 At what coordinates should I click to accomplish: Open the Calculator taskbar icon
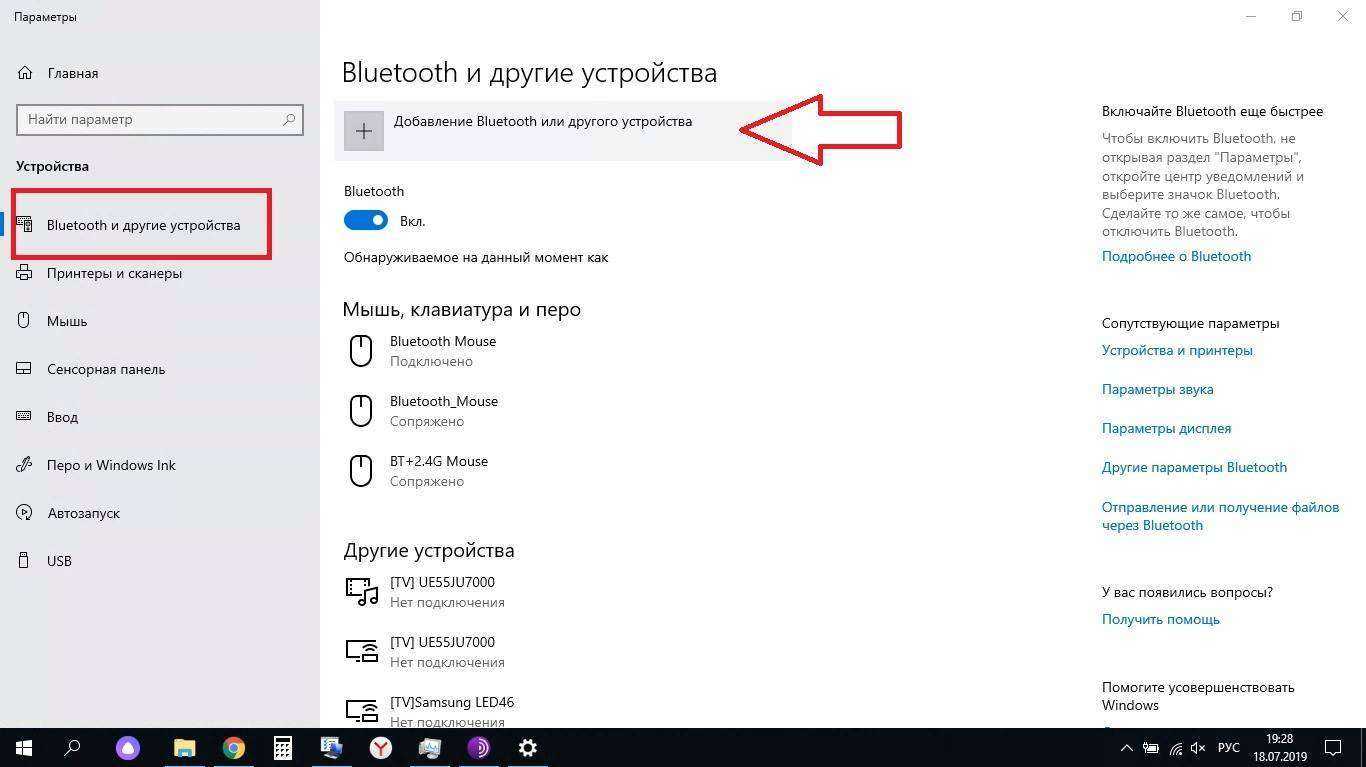283,747
